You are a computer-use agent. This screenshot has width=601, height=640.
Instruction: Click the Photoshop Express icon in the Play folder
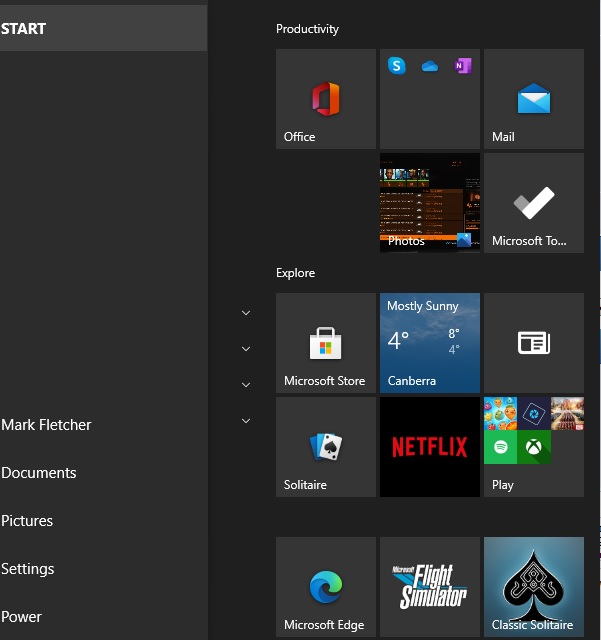point(534,413)
